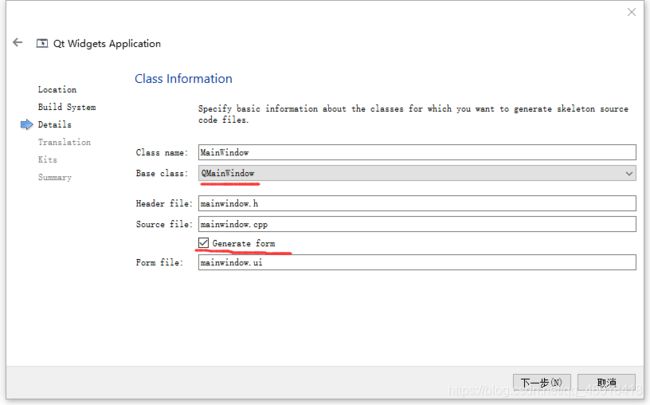Select the Location wizard step
The width and height of the screenshot is (650, 405).
point(57,90)
